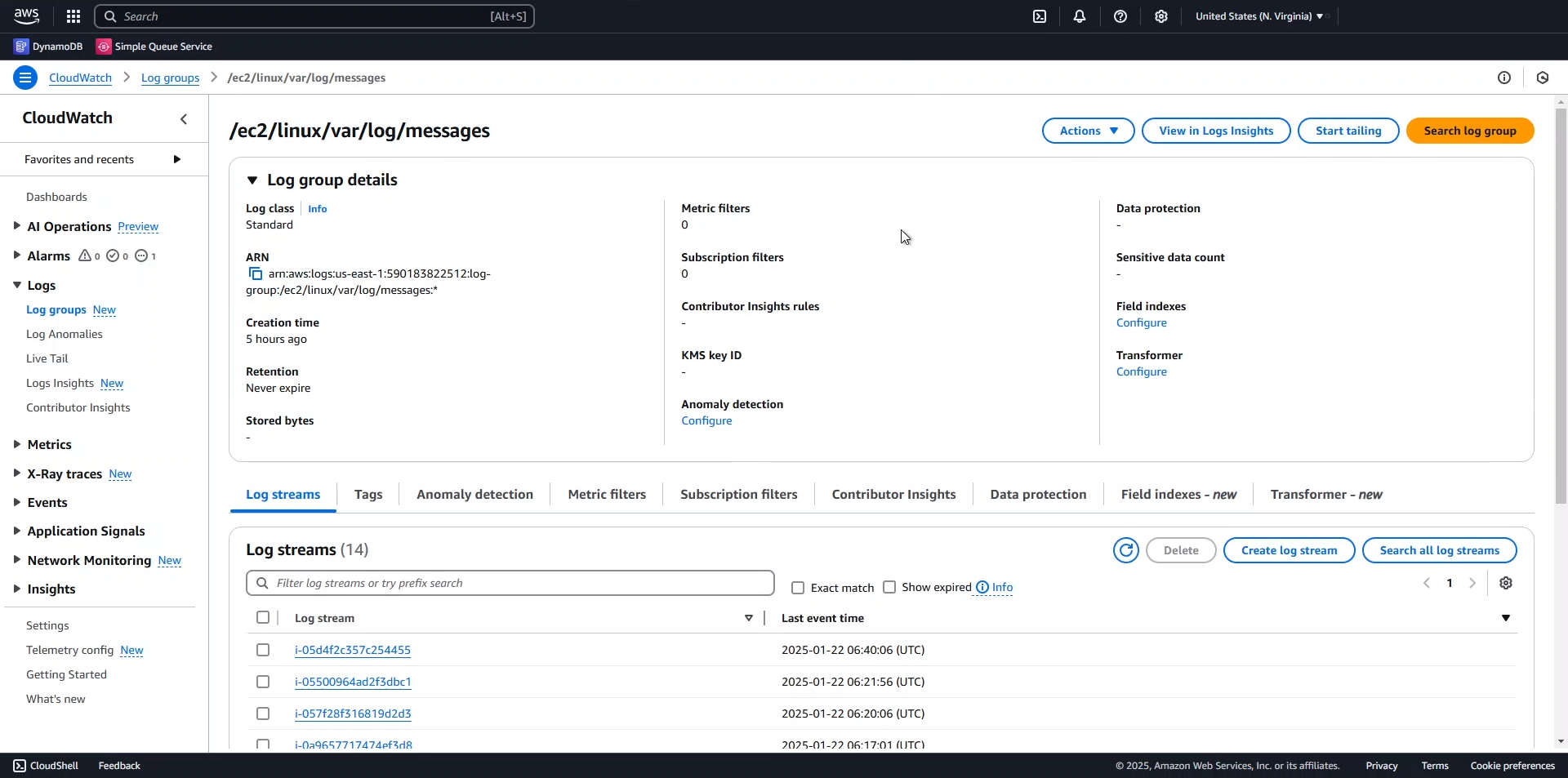
Task: Enable the Exact match checkbox
Action: click(798, 588)
